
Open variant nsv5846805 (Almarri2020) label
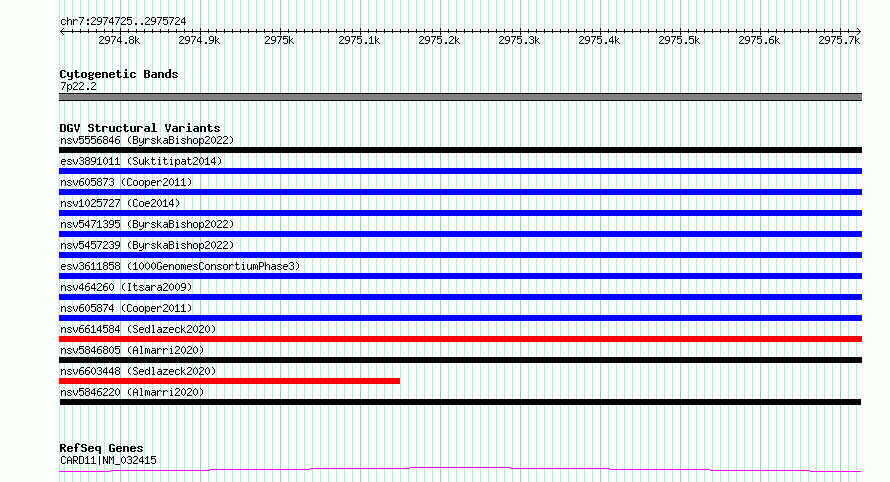coord(132,350)
